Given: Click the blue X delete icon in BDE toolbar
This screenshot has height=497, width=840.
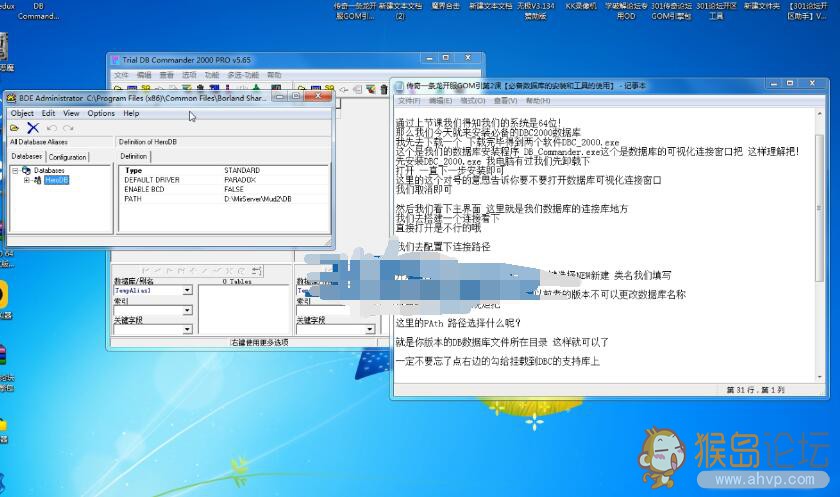Looking at the screenshot, I should (x=33, y=128).
